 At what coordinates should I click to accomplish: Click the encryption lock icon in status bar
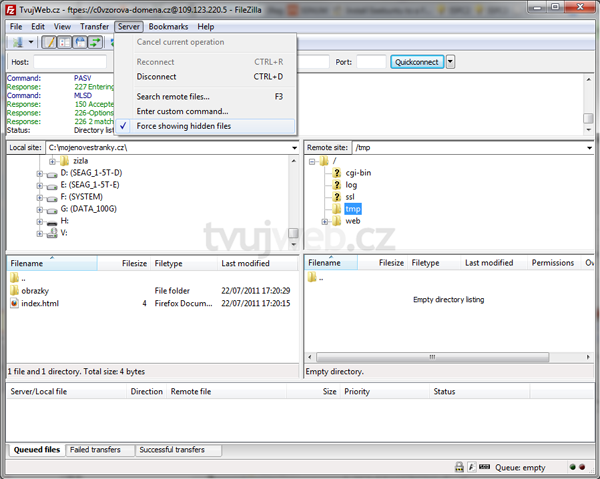pos(459,467)
